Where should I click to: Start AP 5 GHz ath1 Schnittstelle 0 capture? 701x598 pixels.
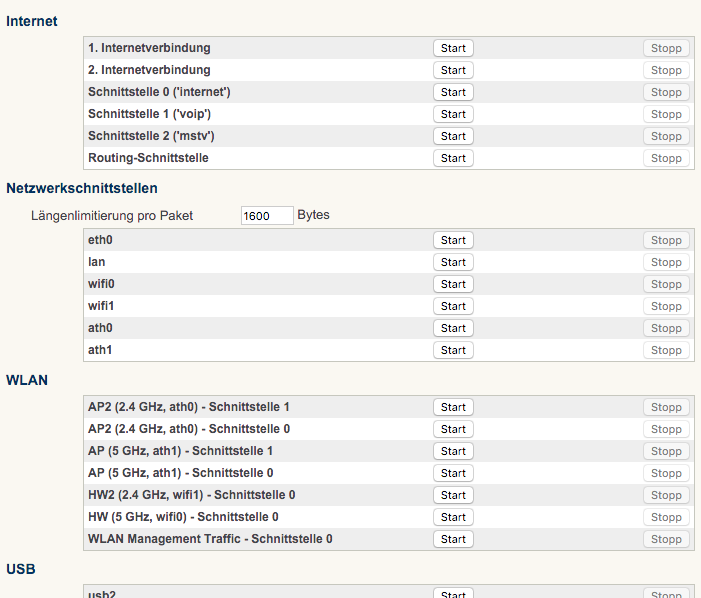(453, 473)
